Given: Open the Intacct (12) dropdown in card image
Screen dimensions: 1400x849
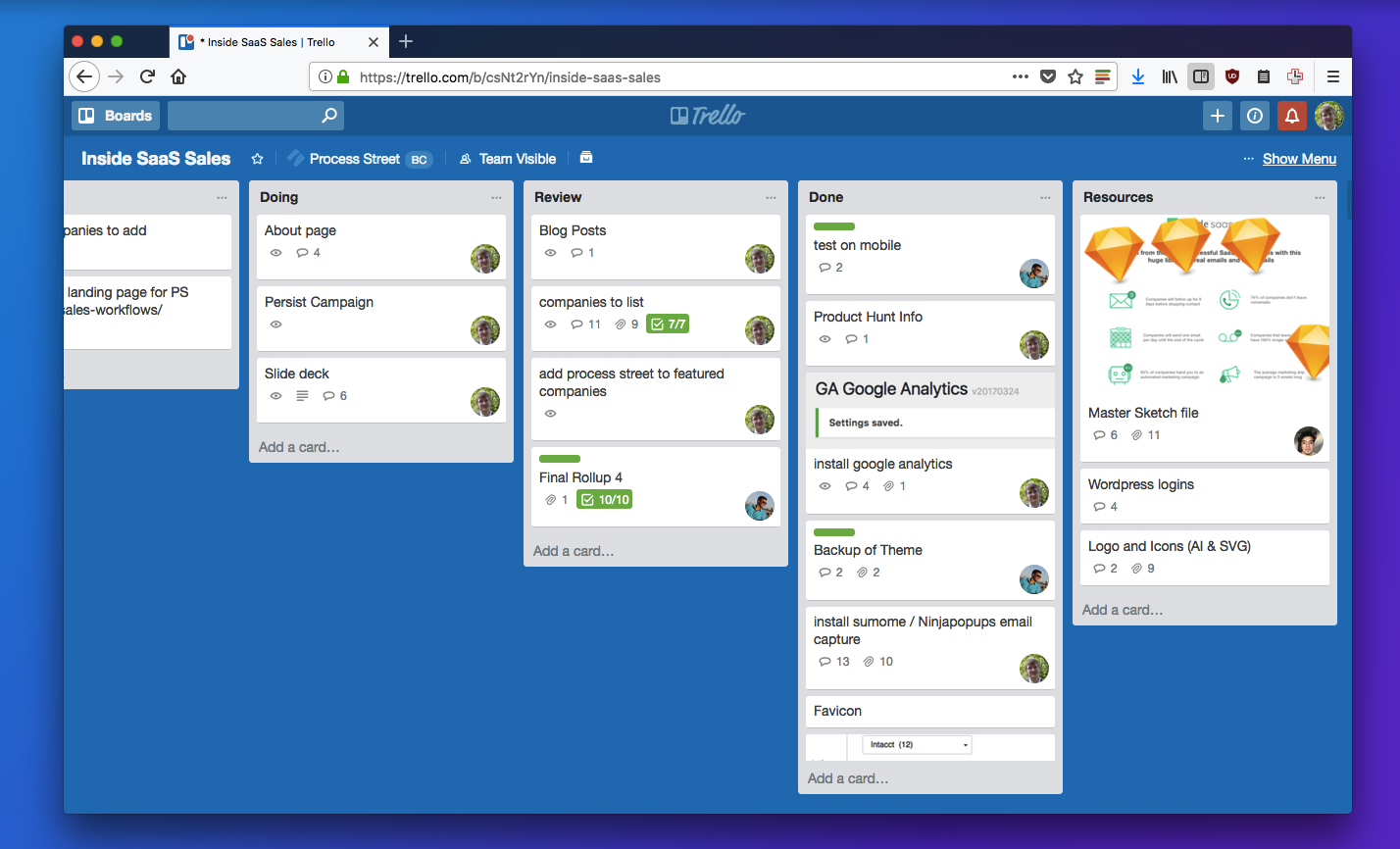Looking at the screenshot, I should (x=917, y=744).
